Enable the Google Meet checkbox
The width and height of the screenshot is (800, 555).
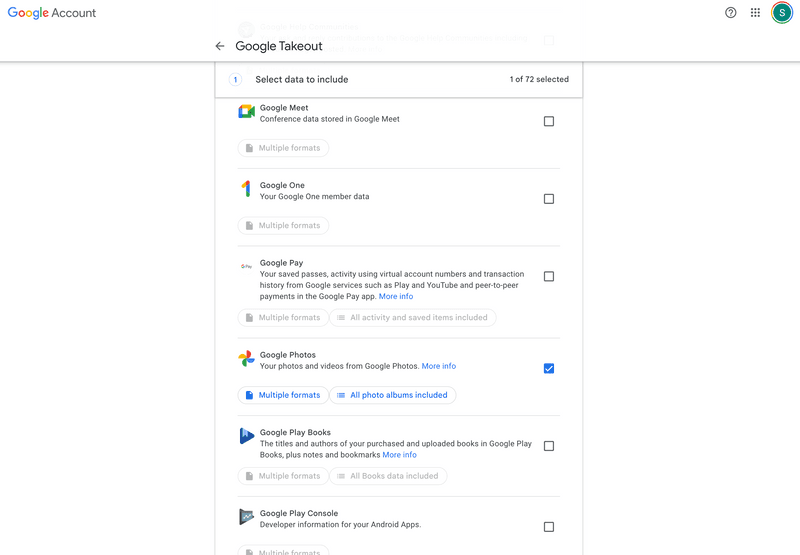pos(549,122)
